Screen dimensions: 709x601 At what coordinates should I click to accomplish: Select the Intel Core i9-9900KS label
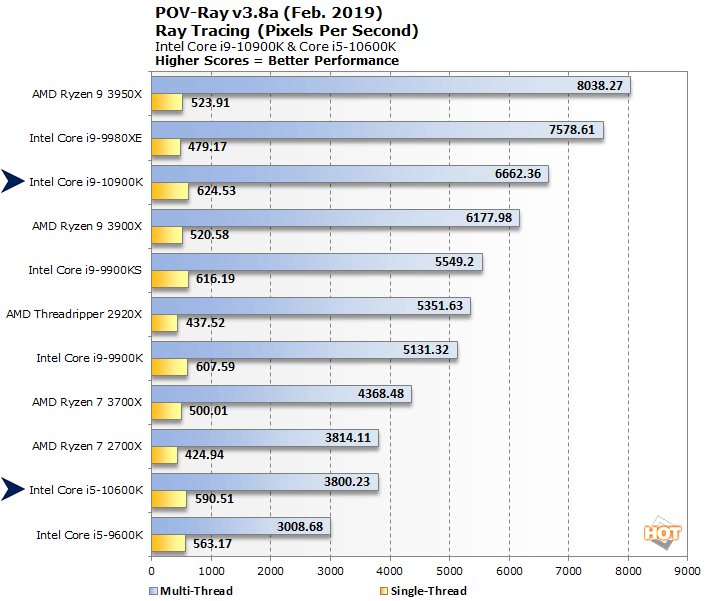pyautogui.click(x=85, y=270)
